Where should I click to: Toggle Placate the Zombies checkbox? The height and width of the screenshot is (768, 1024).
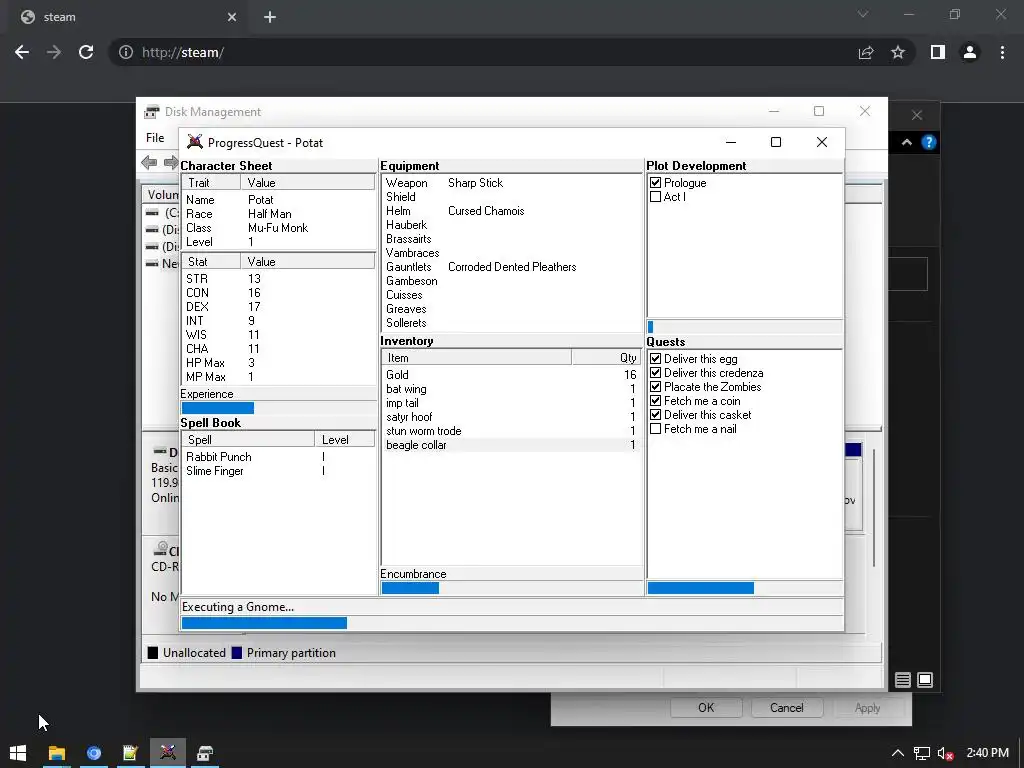click(656, 387)
